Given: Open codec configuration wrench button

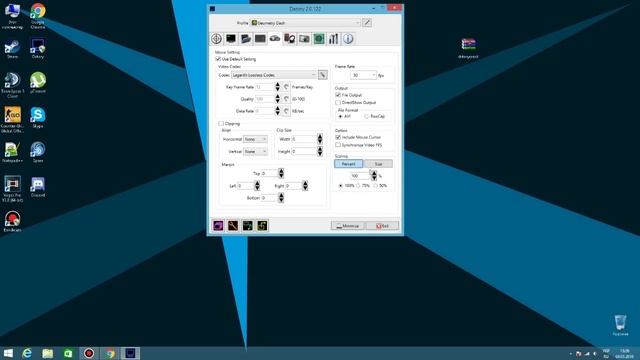Looking at the screenshot, I should [x=323, y=75].
